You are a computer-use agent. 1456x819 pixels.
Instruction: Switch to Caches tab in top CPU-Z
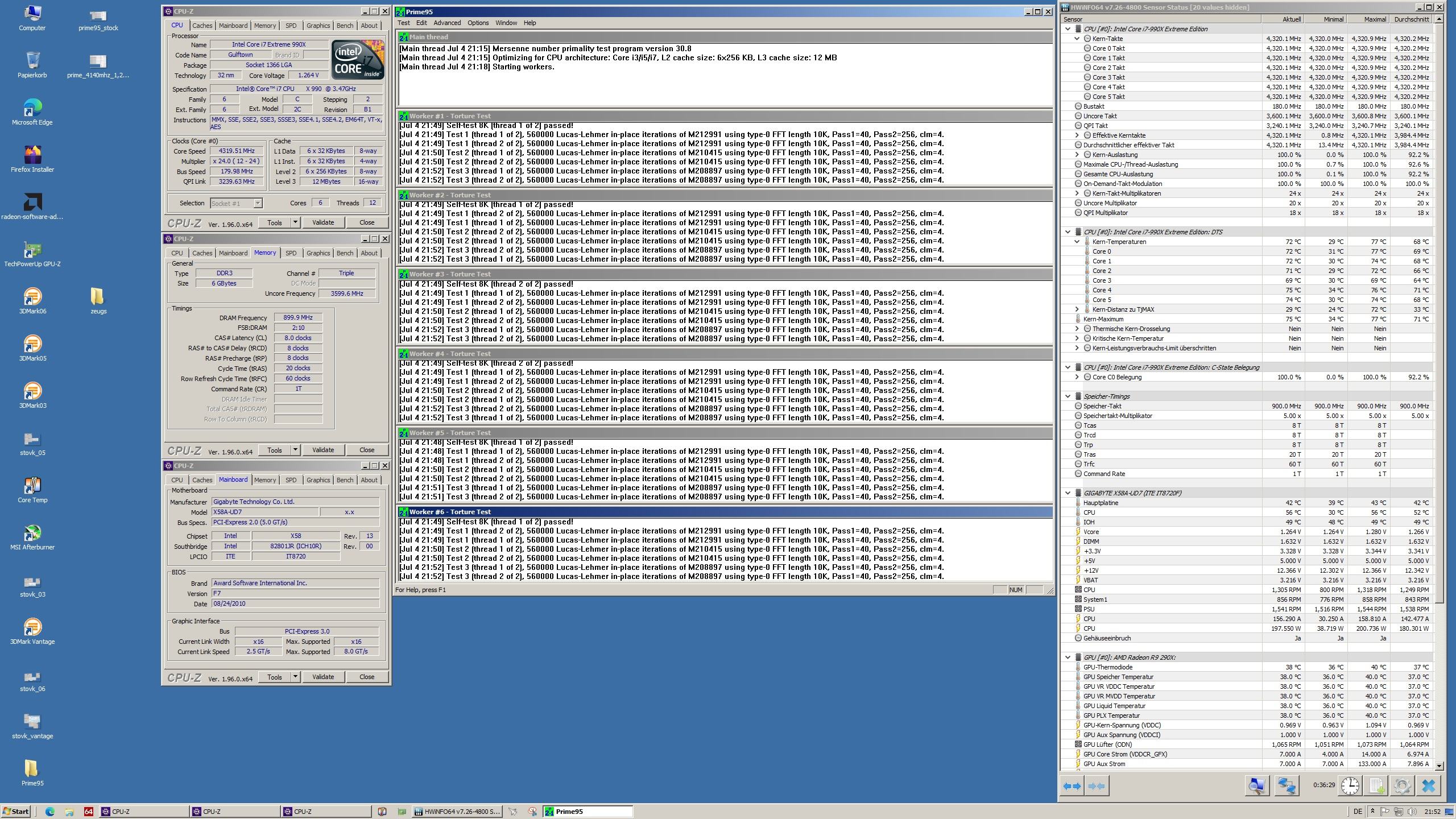click(x=202, y=26)
